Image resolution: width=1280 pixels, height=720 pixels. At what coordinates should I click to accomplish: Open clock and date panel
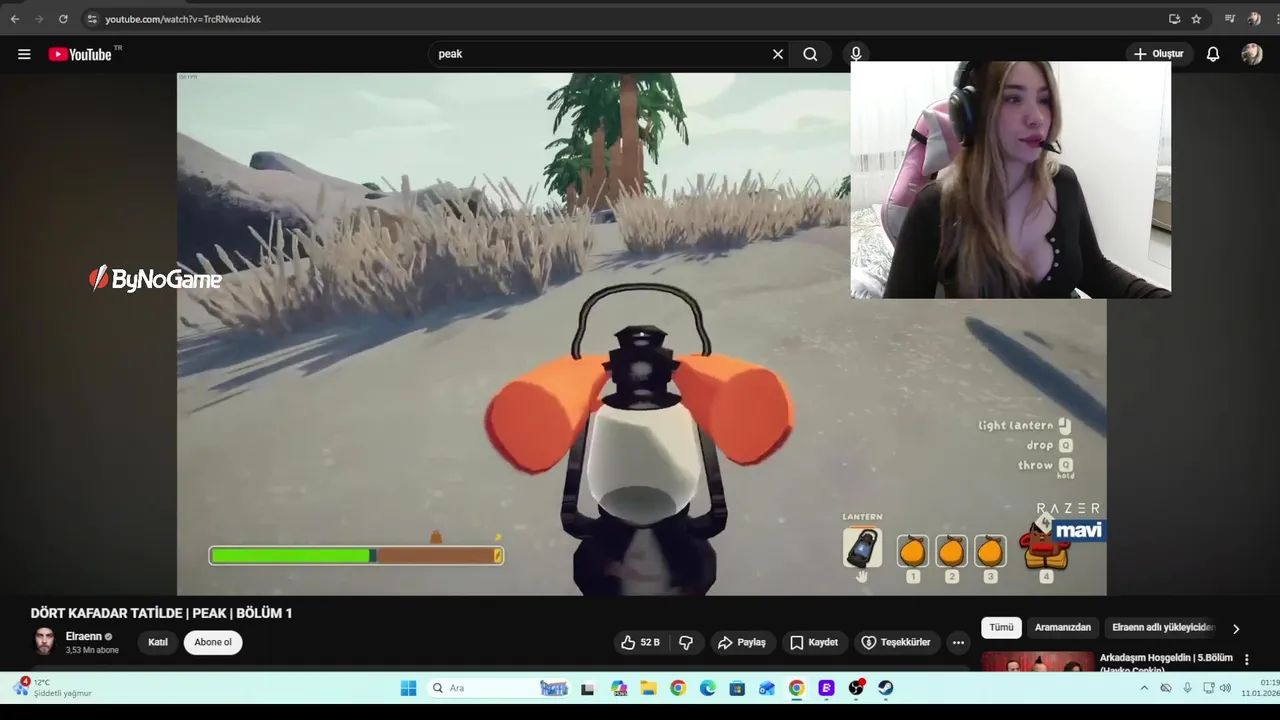pos(1260,688)
